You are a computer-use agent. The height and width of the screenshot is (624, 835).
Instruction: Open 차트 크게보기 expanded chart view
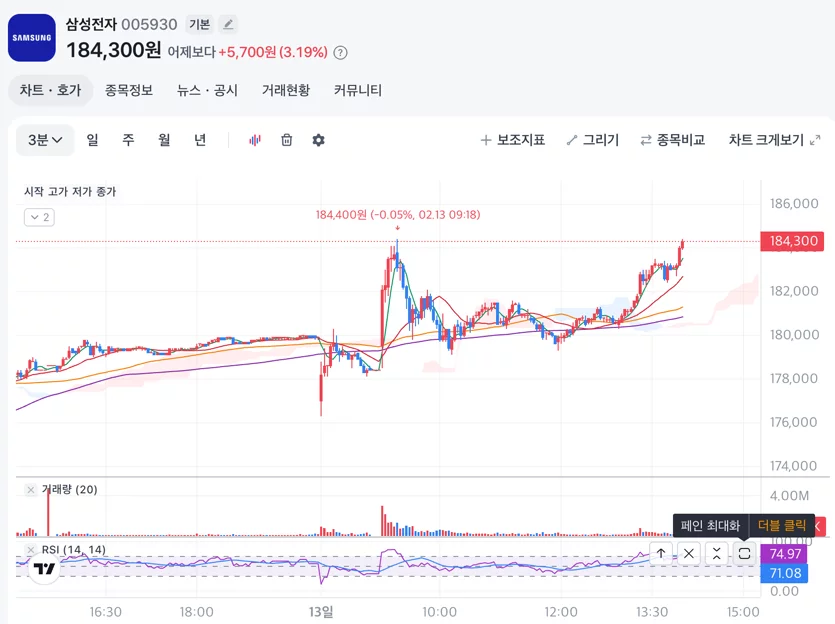774,140
